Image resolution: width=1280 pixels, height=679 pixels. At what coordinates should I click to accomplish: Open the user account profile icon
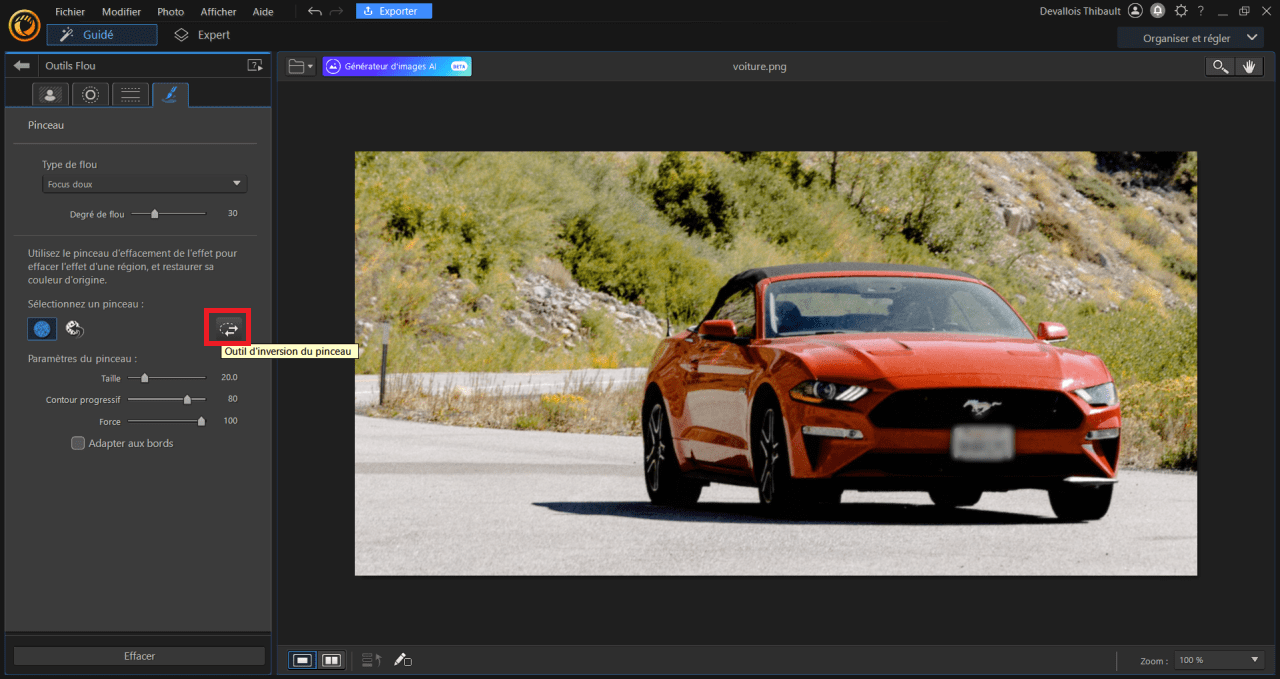pos(1135,11)
